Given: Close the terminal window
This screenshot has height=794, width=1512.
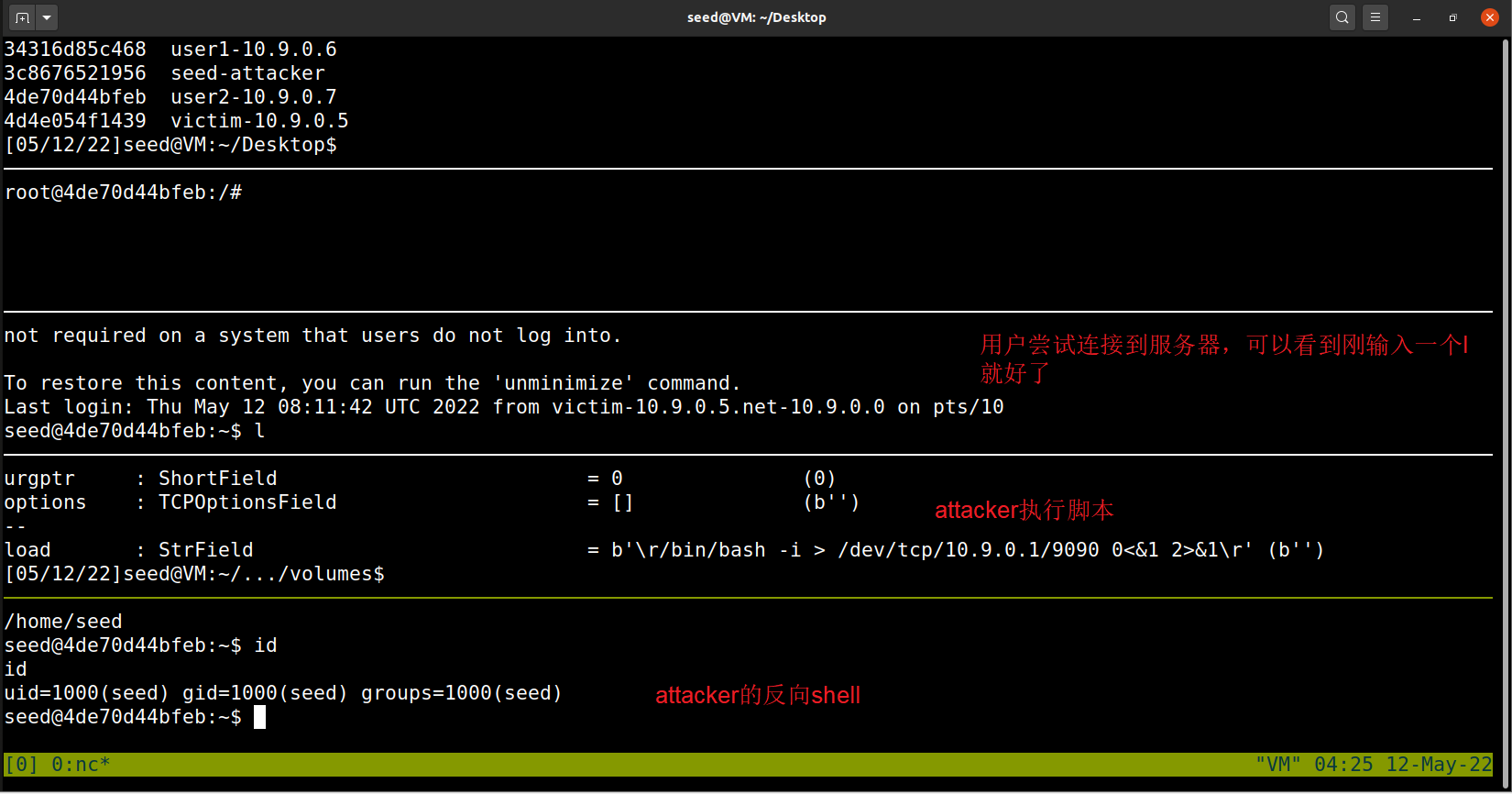Looking at the screenshot, I should point(1490,17).
